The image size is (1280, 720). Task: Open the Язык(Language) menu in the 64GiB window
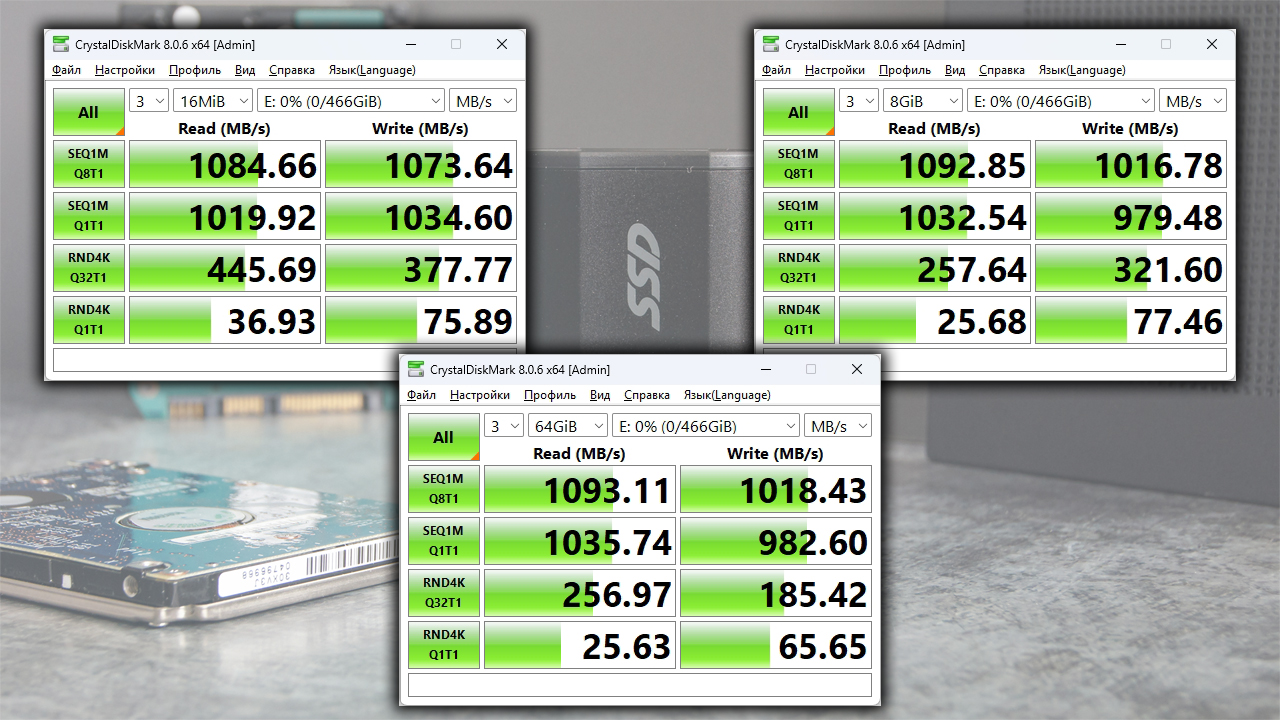pos(727,395)
